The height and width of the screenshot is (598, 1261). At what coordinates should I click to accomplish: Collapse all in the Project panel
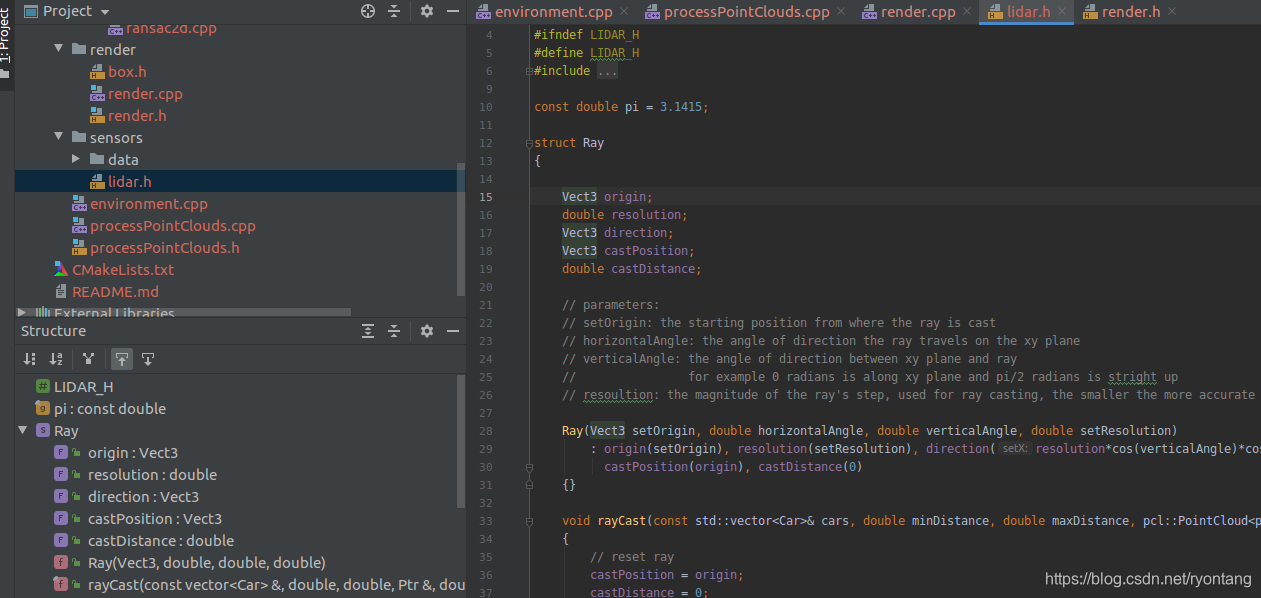click(394, 11)
